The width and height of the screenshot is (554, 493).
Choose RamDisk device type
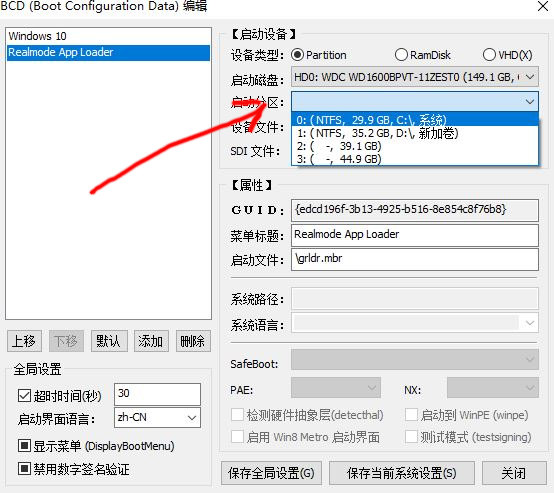(401, 55)
